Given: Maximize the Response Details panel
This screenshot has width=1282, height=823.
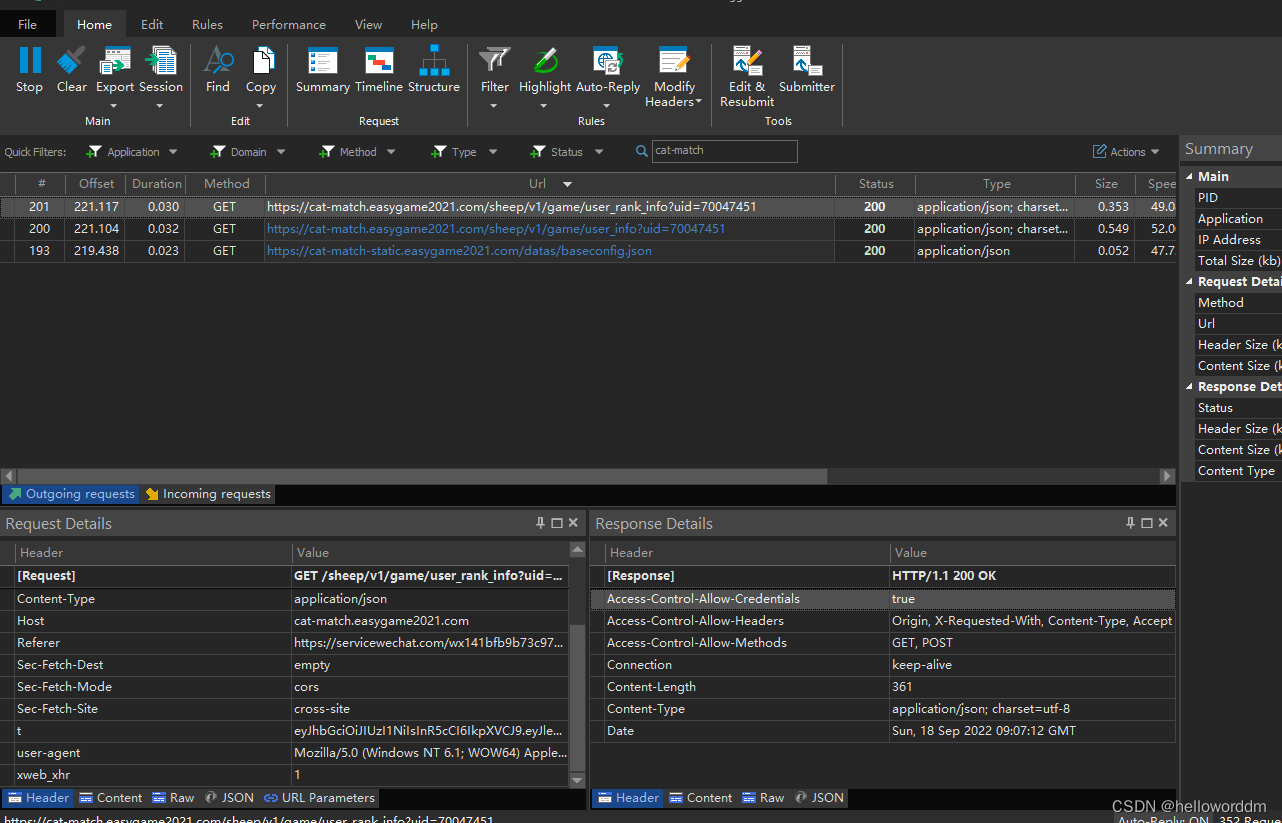Looking at the screenshot, I should (1147, 523).
